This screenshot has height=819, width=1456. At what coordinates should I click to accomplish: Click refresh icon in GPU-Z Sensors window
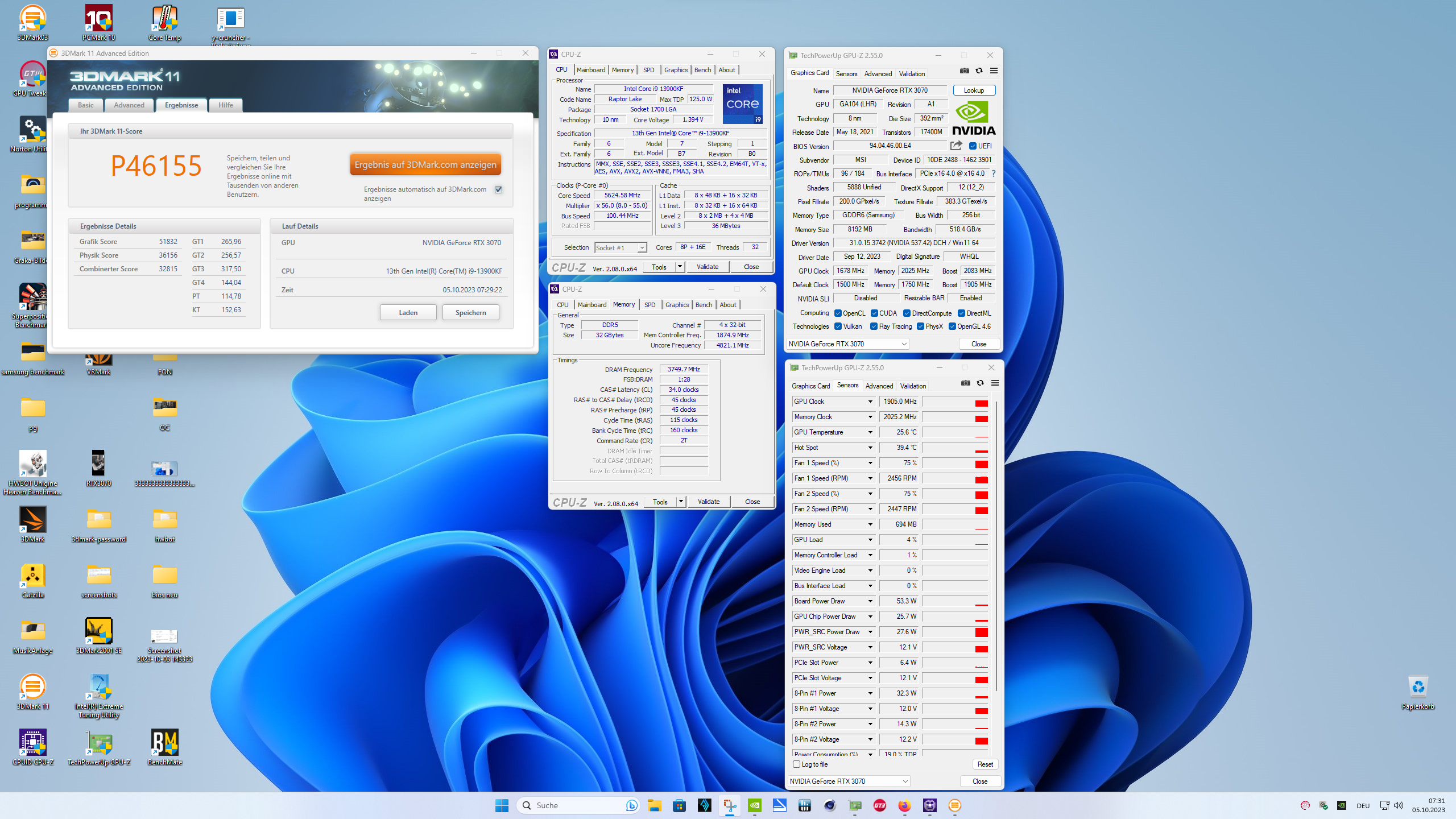(x=980, y=383)
